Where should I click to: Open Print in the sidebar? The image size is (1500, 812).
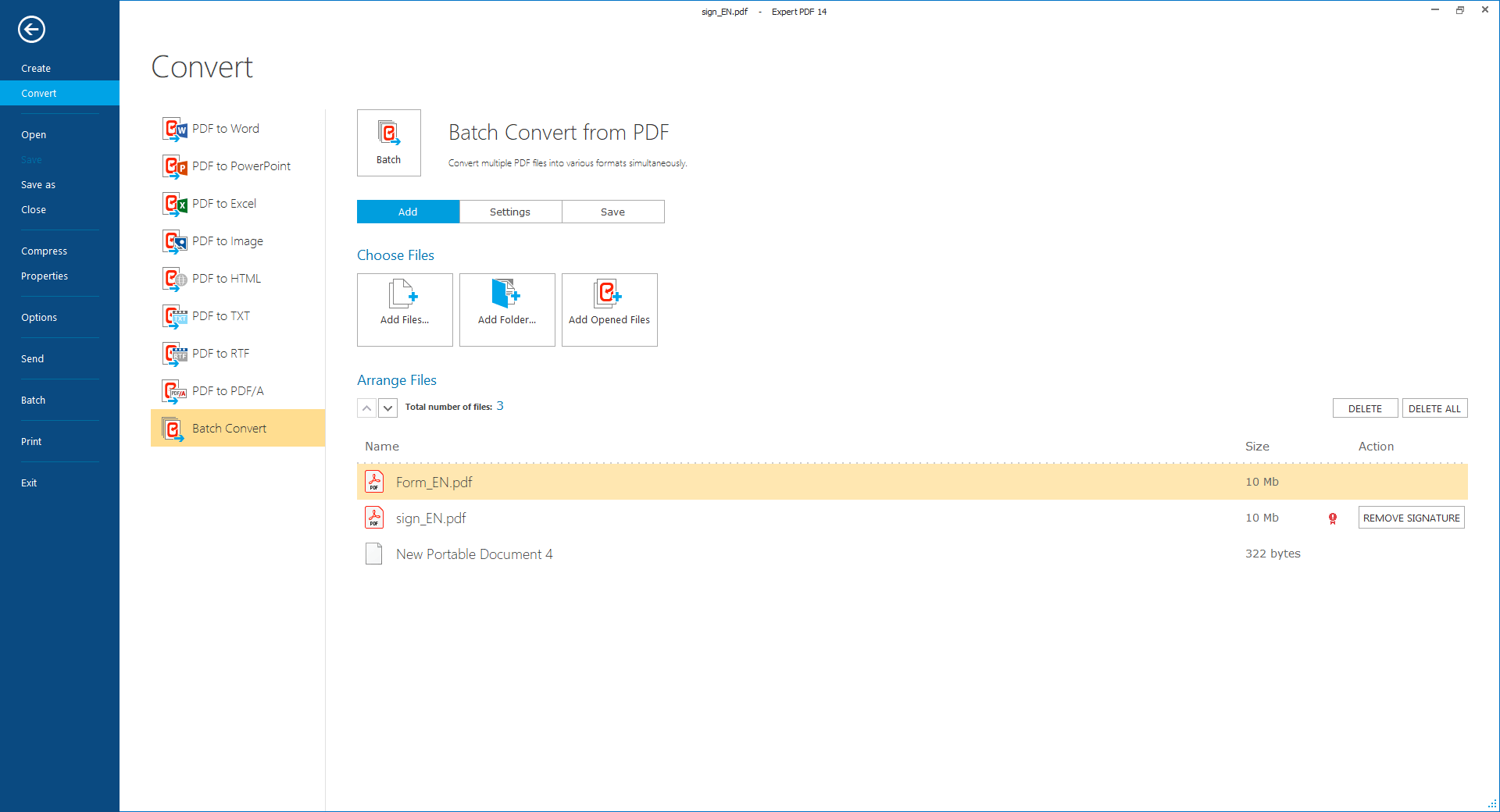[31, 442]
